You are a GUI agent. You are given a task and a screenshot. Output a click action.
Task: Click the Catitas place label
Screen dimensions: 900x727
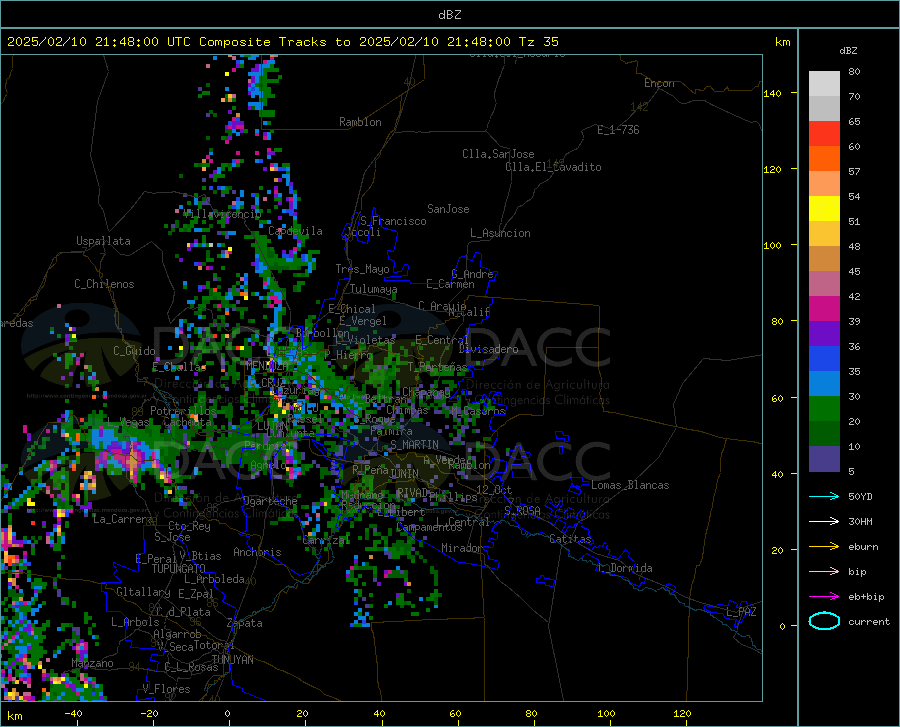pyautogui.click(x=570, y=539)
